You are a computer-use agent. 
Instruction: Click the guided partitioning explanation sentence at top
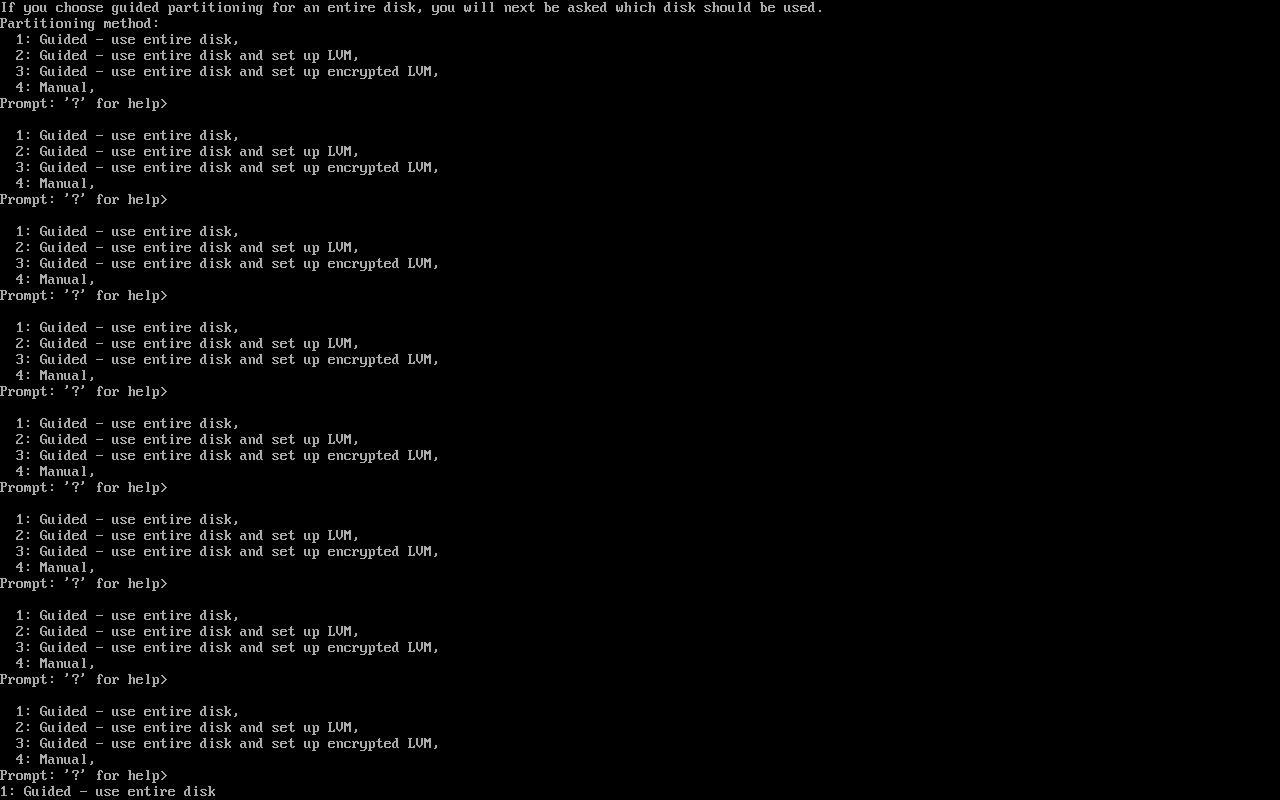[412, 7]
